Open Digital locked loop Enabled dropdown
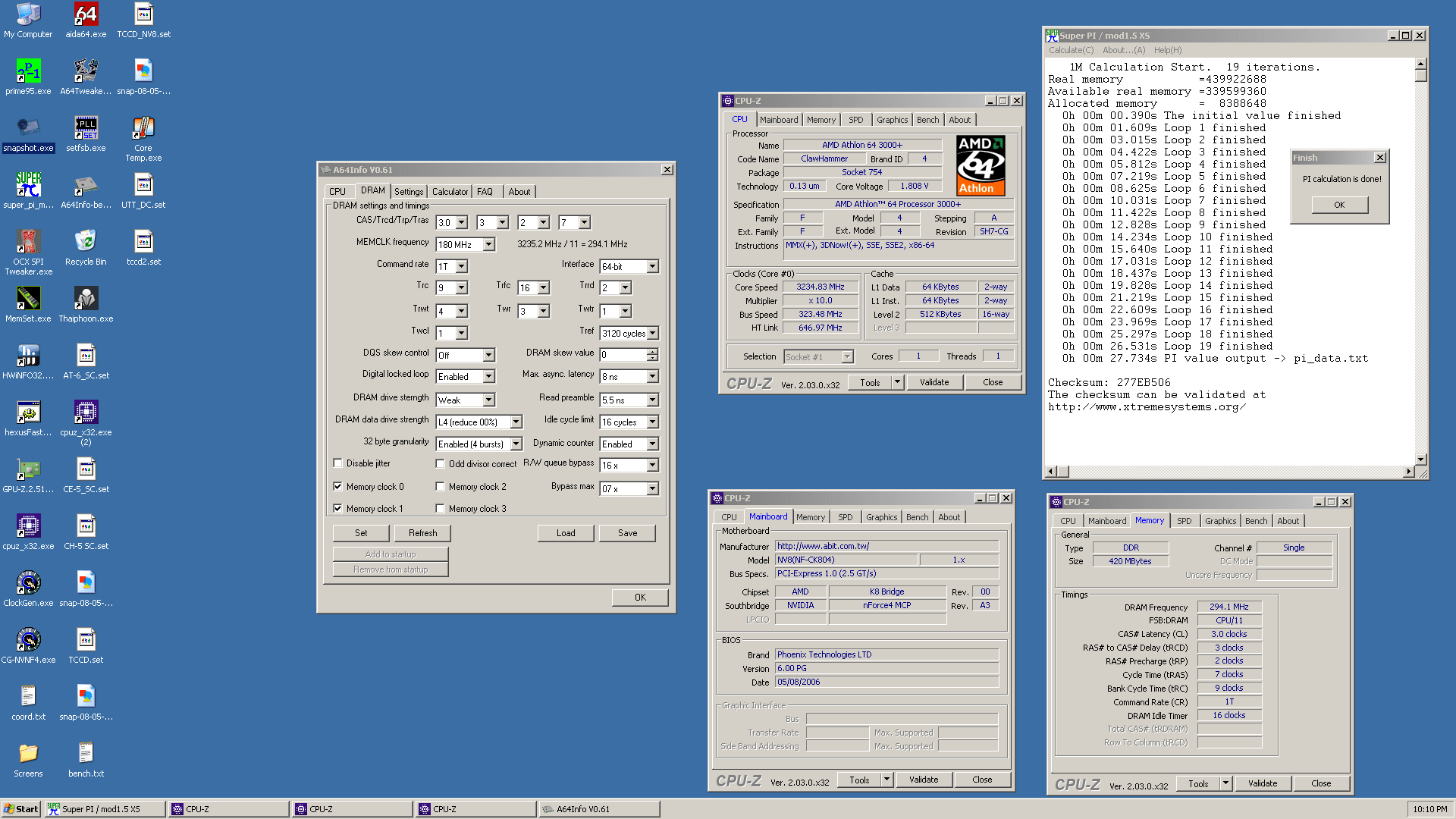Image resolution: width=1456 pixels, height=819 pixels. [488, 376]
